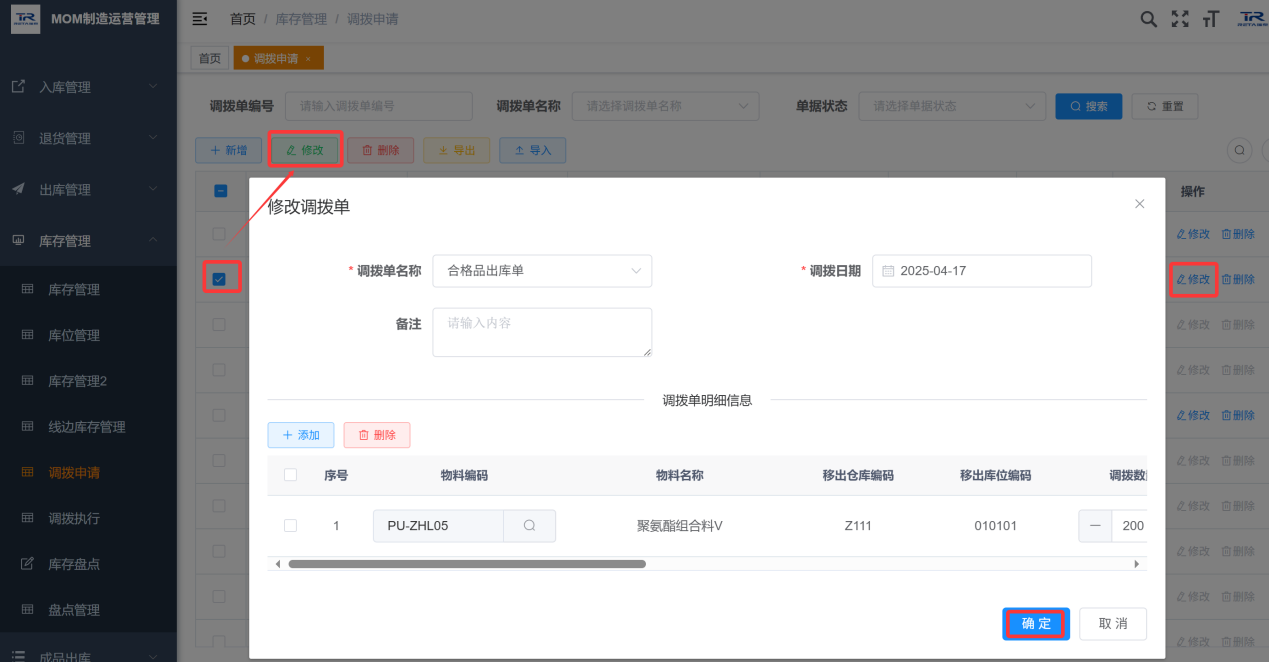1269x662 pixels.
Task: Click the 聚氨酯组合料V cell
Action: click(680, 526)
